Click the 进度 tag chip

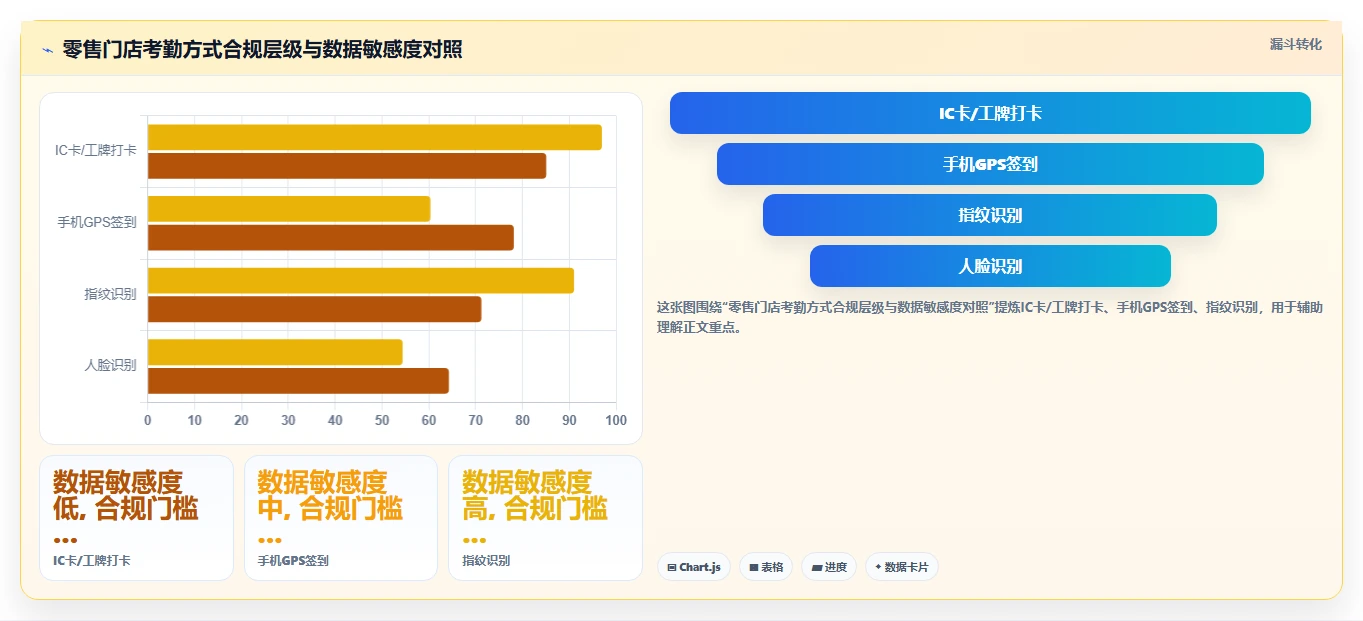[x=829, y=567]
